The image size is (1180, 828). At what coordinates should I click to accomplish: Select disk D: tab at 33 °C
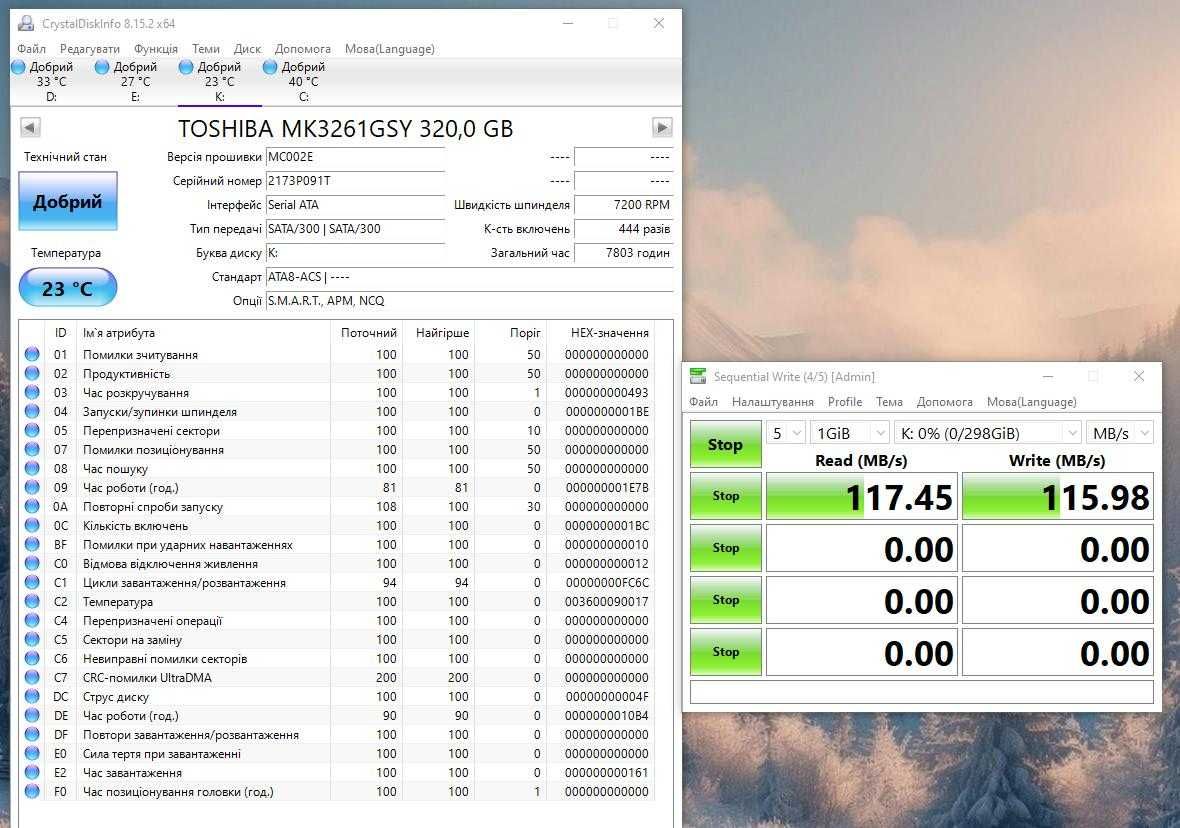51,81
